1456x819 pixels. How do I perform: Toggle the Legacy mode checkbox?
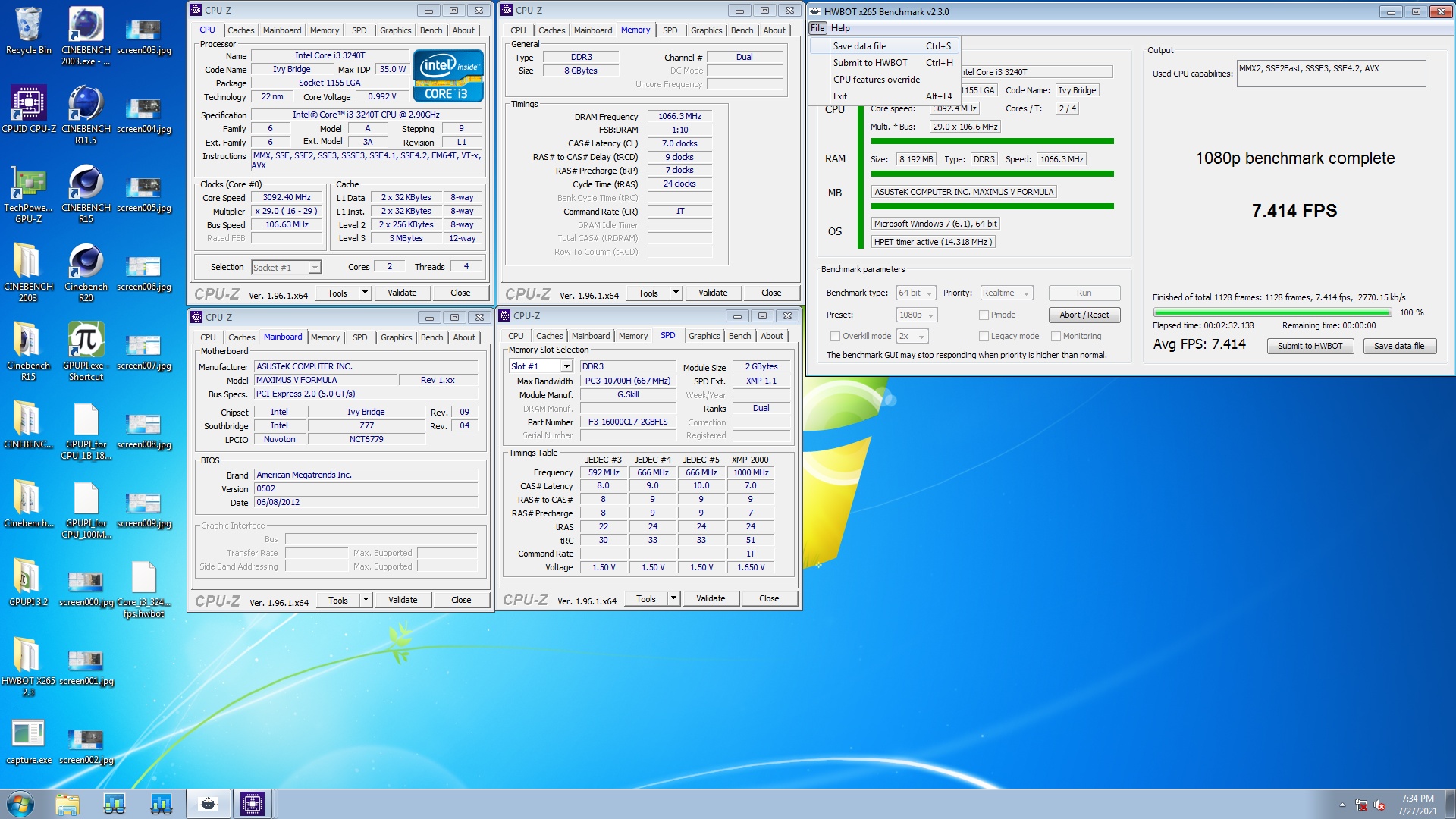pos(984,336)
